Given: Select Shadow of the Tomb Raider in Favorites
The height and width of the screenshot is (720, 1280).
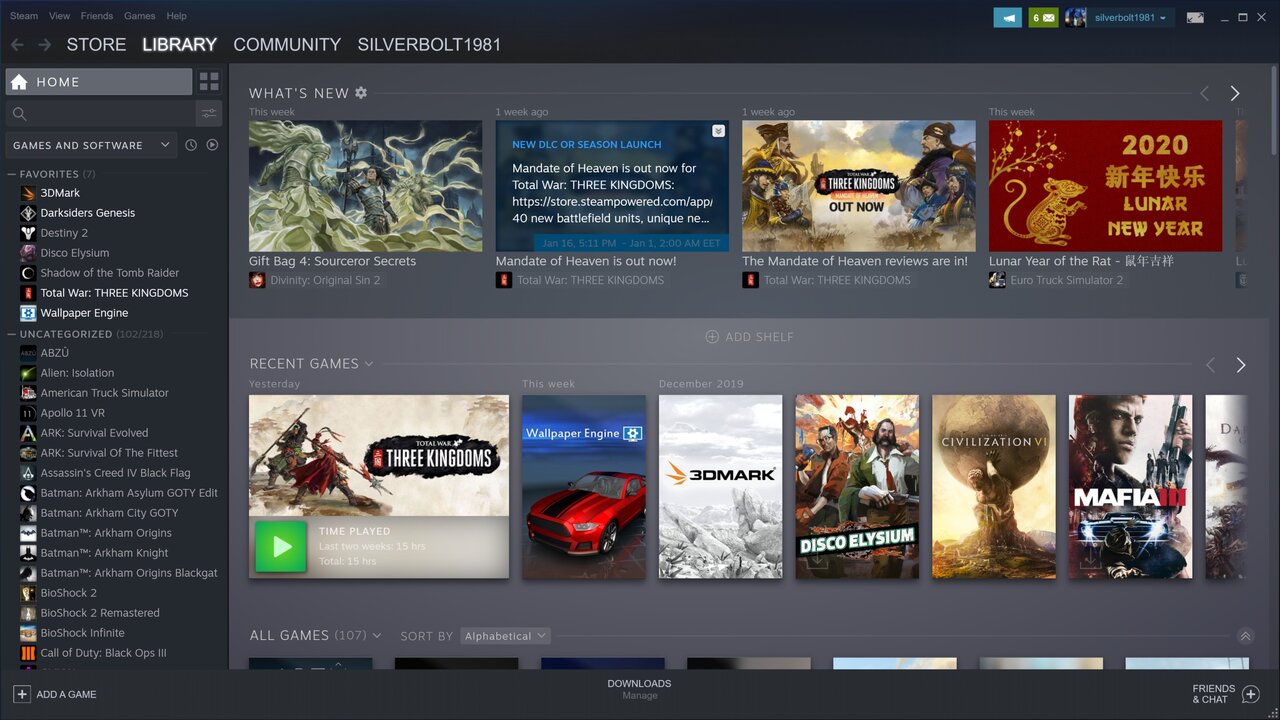Looking at the screenshot, I should pyautogui.click(x=110, y=273).
